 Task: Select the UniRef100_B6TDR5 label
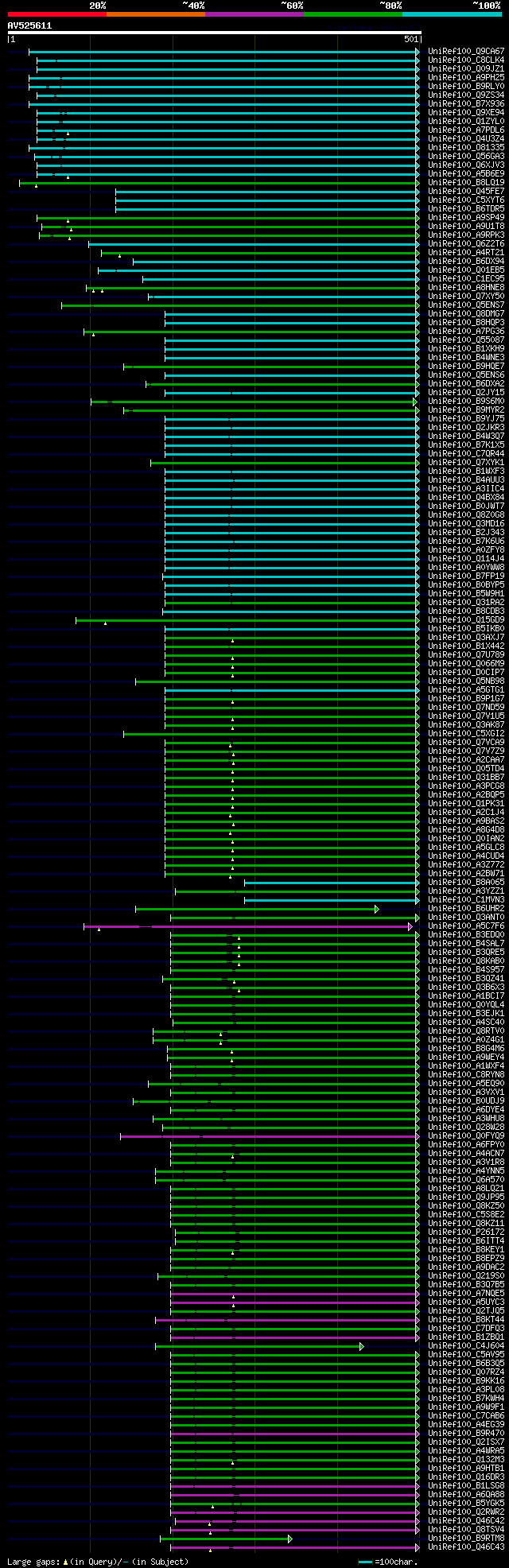[x=466, y=209]
